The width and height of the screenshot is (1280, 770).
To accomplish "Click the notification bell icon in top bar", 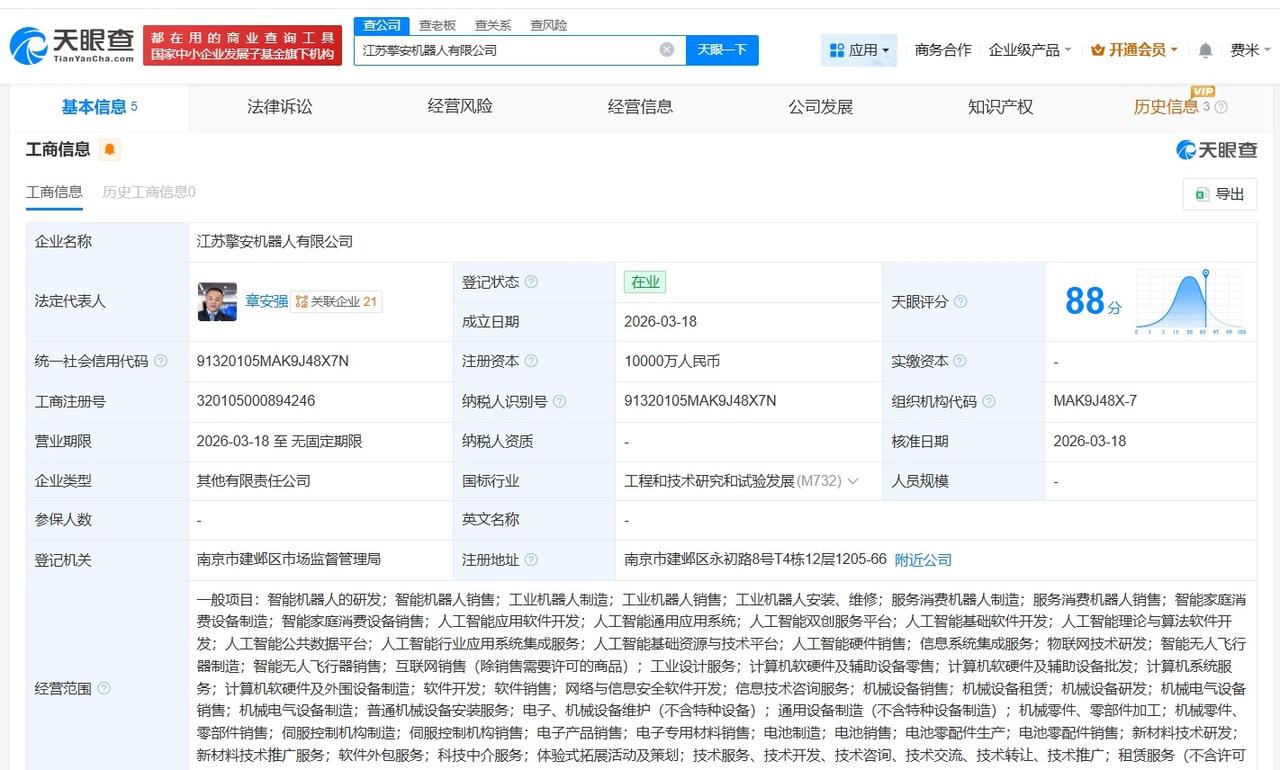I will (x=1205, y=49).
